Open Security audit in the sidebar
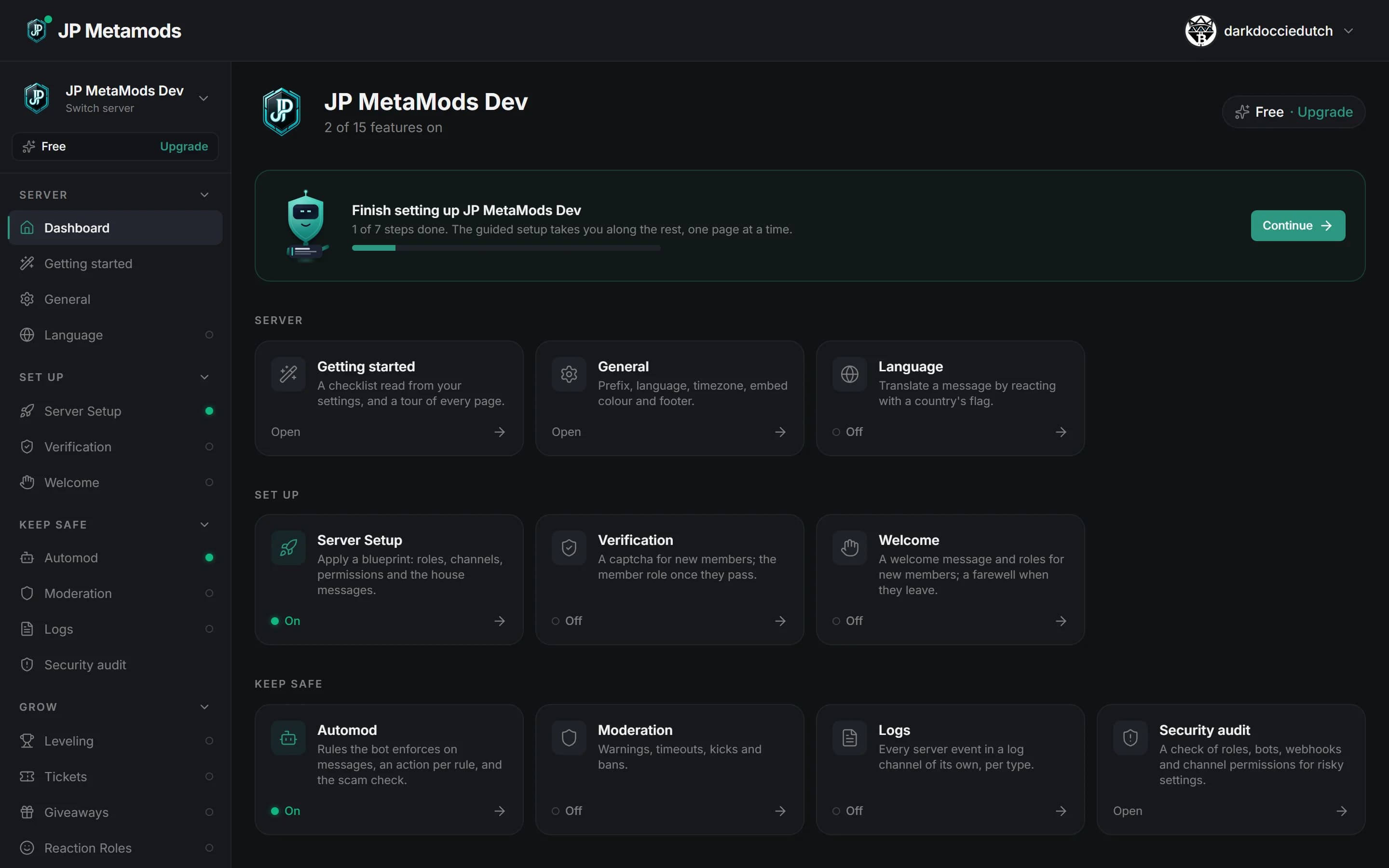 click(x=115, y=664)
